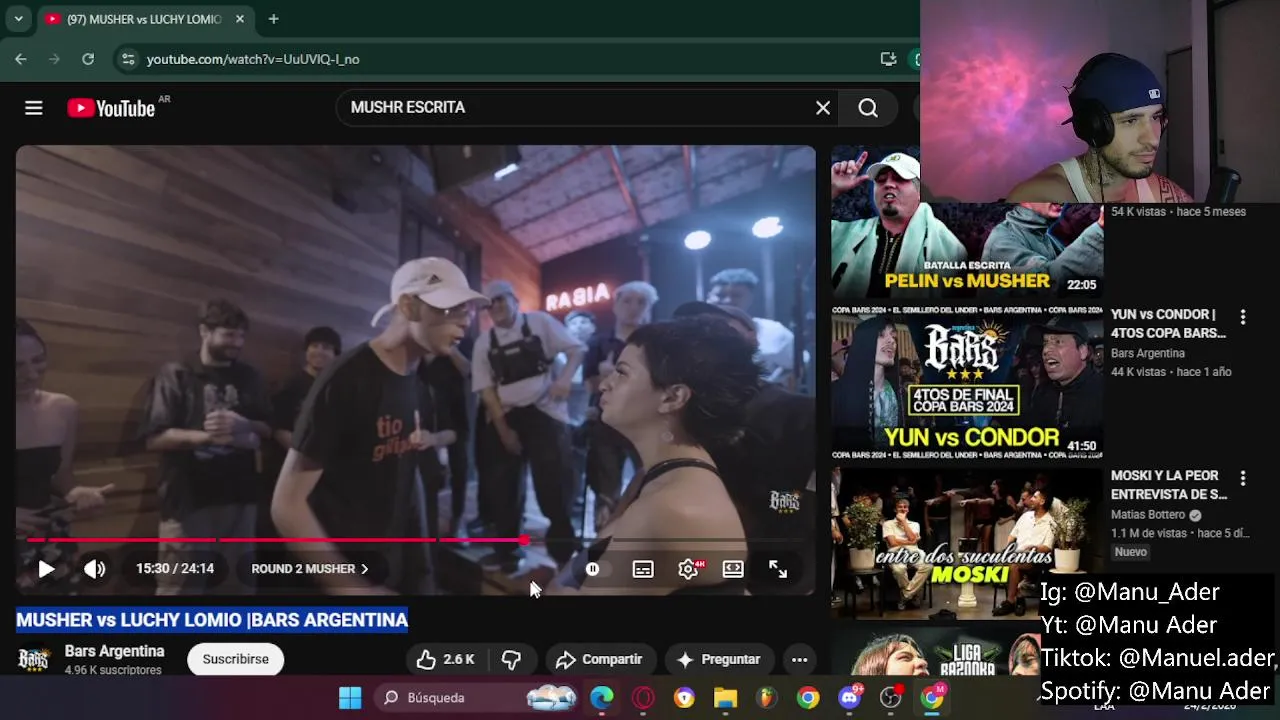Click the video progress bar
This screenshot has width=1280, height=720.
415,540
